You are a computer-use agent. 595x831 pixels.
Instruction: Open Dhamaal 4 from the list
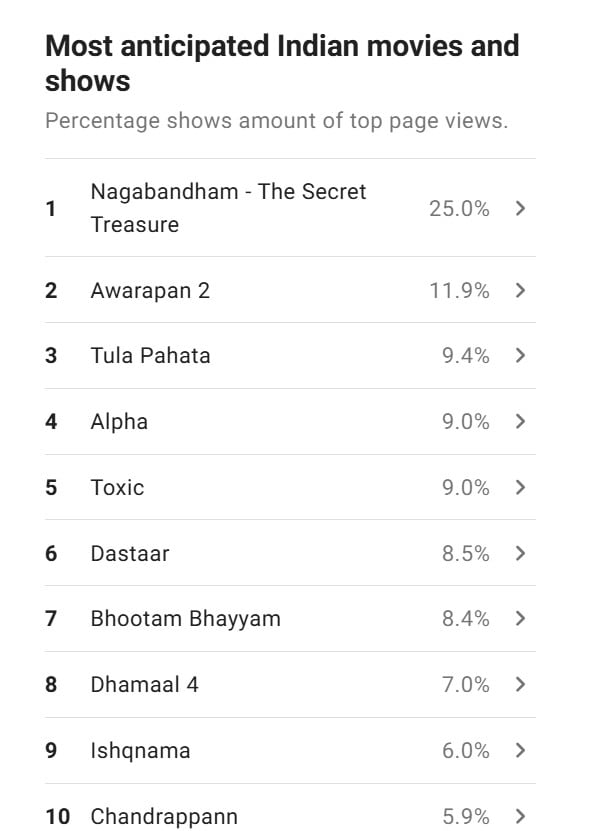pos(145,684)
